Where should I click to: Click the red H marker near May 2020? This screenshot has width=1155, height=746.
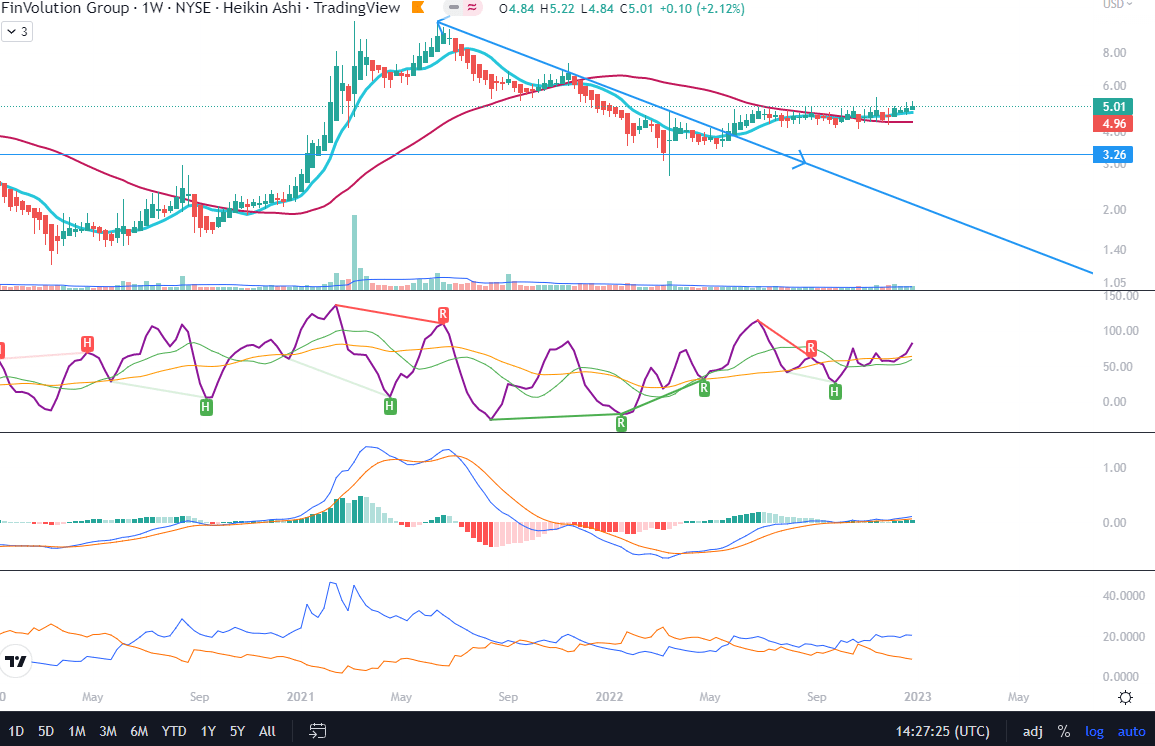coord(88,343)
